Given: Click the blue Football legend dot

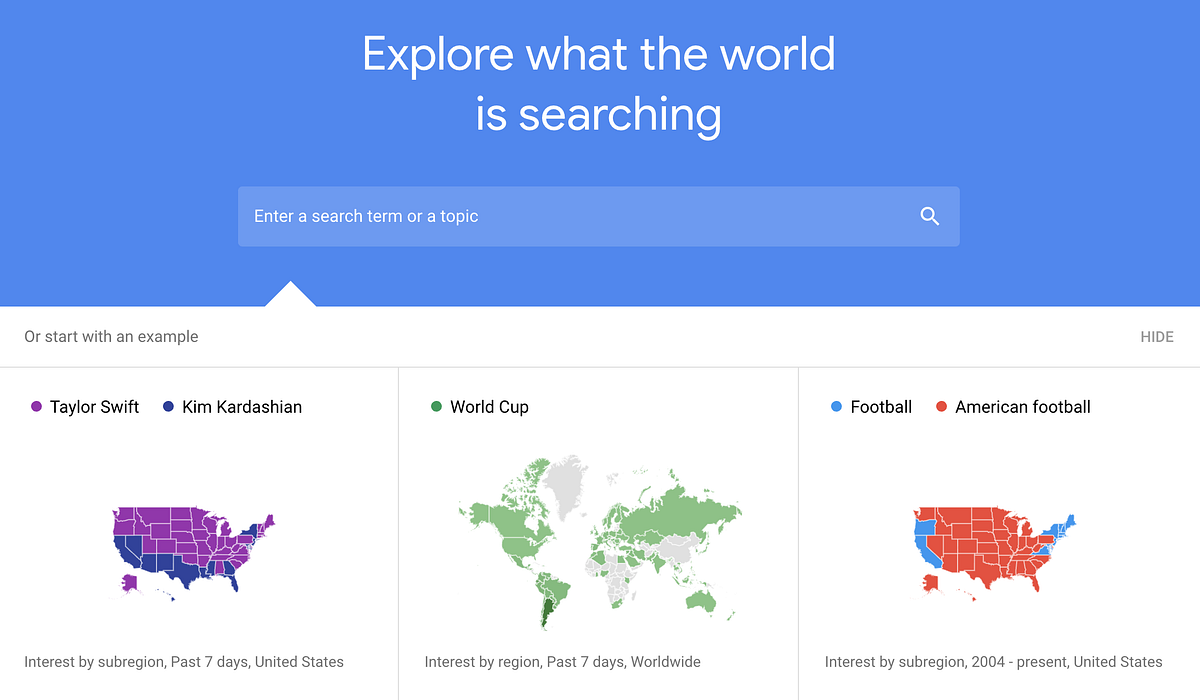Looking at the screenshot, I should 836,406.
